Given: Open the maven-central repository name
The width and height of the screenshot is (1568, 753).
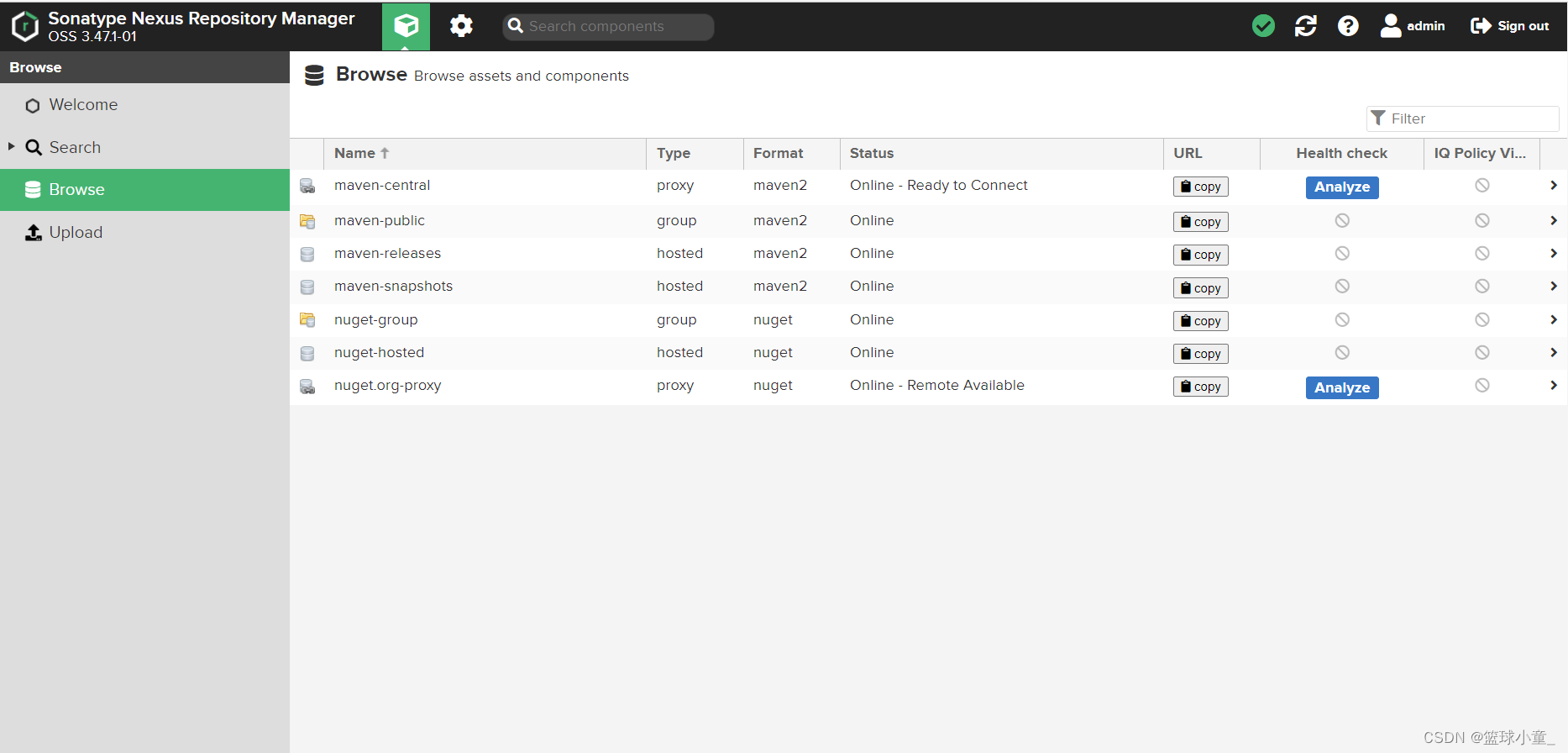Looking at the screenshot, I should click(x=382, y=185).
